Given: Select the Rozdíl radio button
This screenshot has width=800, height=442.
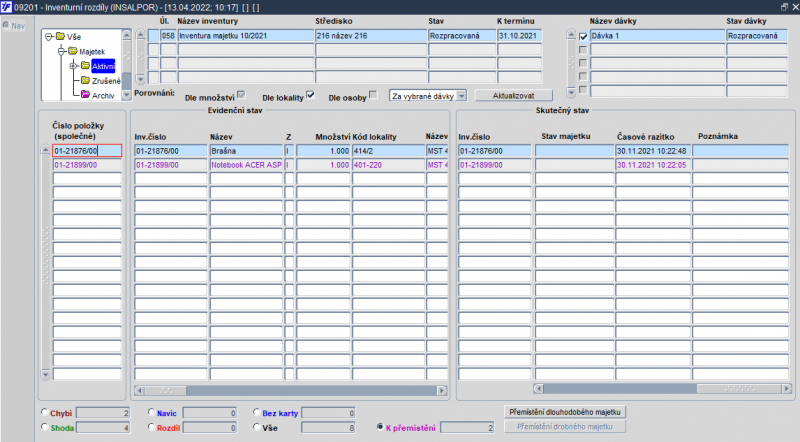Looking at the screenshot, I should [x=151, y=427].
